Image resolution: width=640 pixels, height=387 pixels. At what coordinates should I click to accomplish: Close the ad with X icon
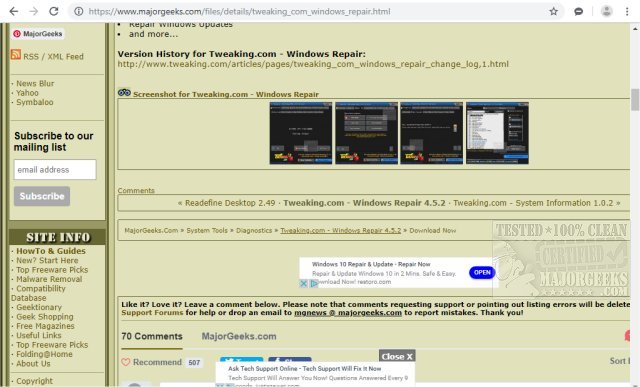(x=303, y=283)
